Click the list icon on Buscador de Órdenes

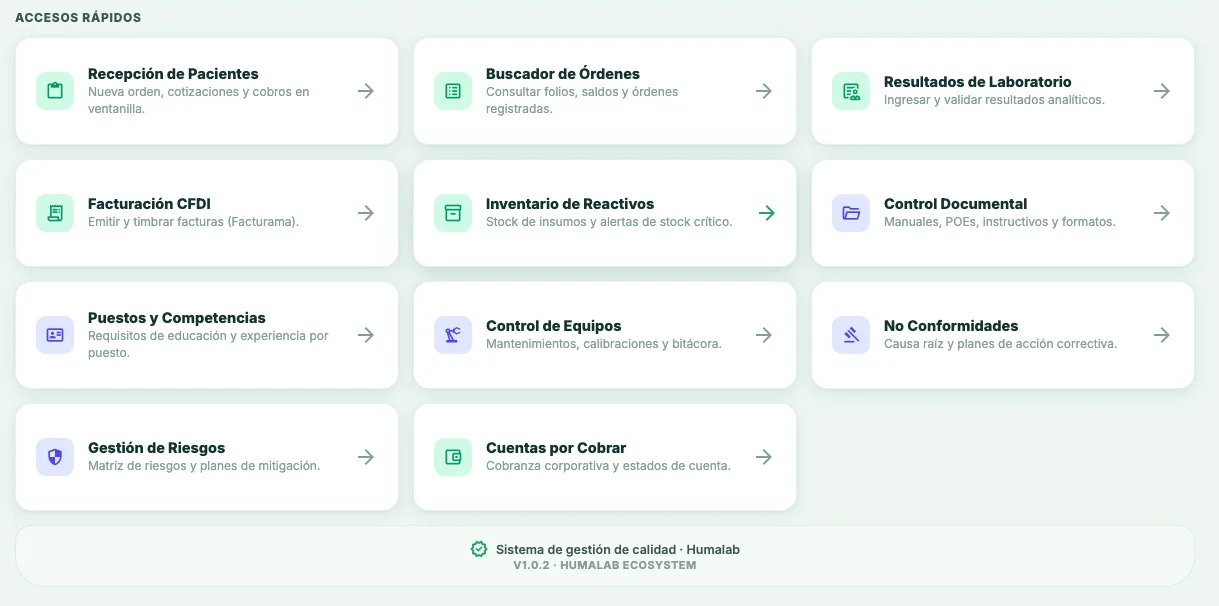point(453,91)
